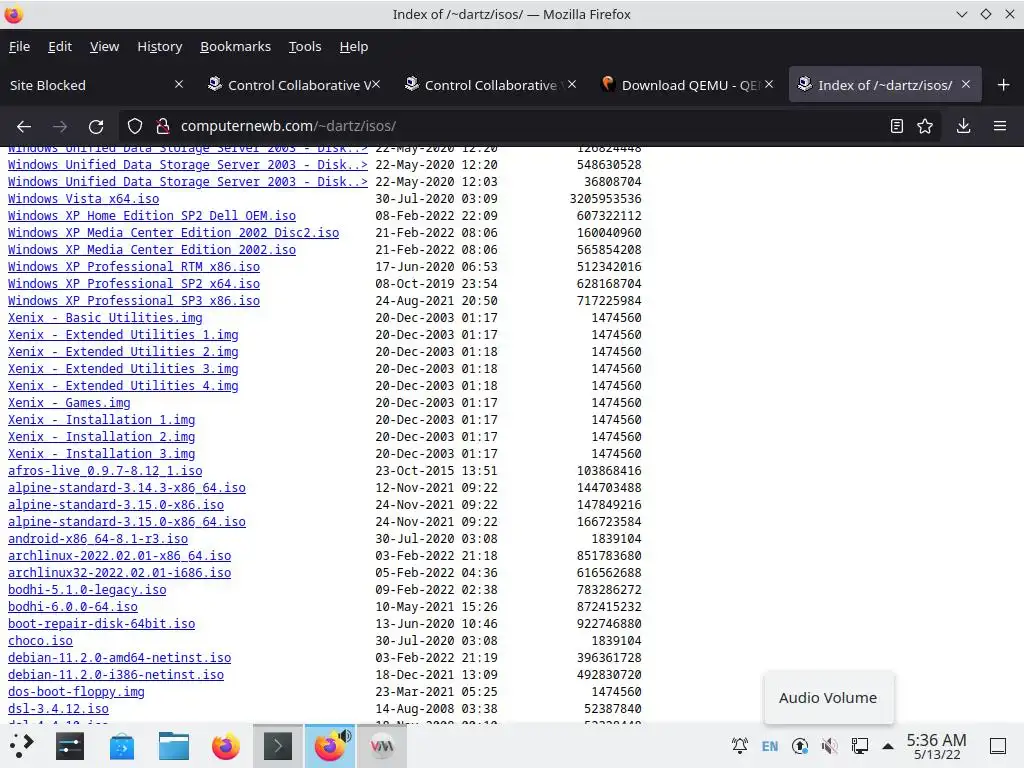Open the File menu
The width and height of the screenshot is (1024, 768).
coord(20,46)
